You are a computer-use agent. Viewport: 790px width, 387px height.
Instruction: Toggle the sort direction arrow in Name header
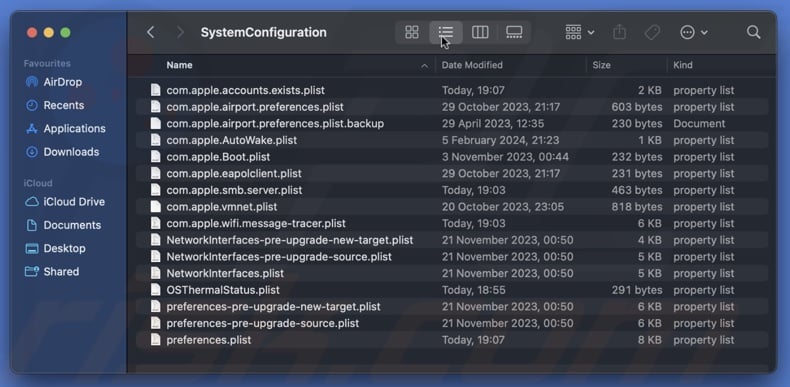pyautogui.click(x=424, y=66)
